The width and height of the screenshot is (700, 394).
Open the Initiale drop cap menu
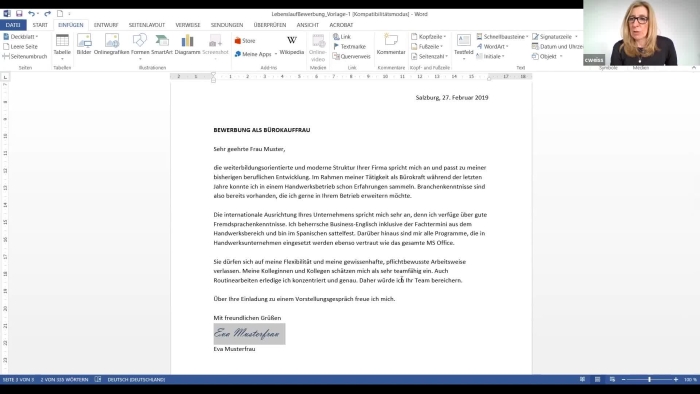(x=490, y=56)
